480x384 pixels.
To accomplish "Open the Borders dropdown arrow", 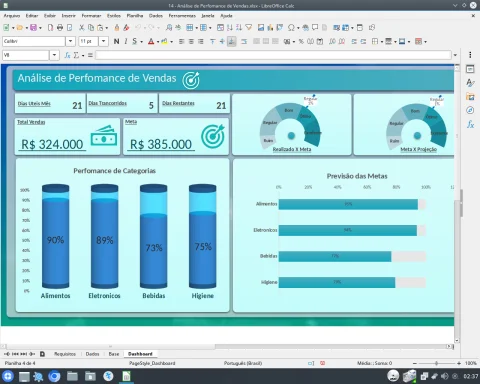I will (382, 42).
